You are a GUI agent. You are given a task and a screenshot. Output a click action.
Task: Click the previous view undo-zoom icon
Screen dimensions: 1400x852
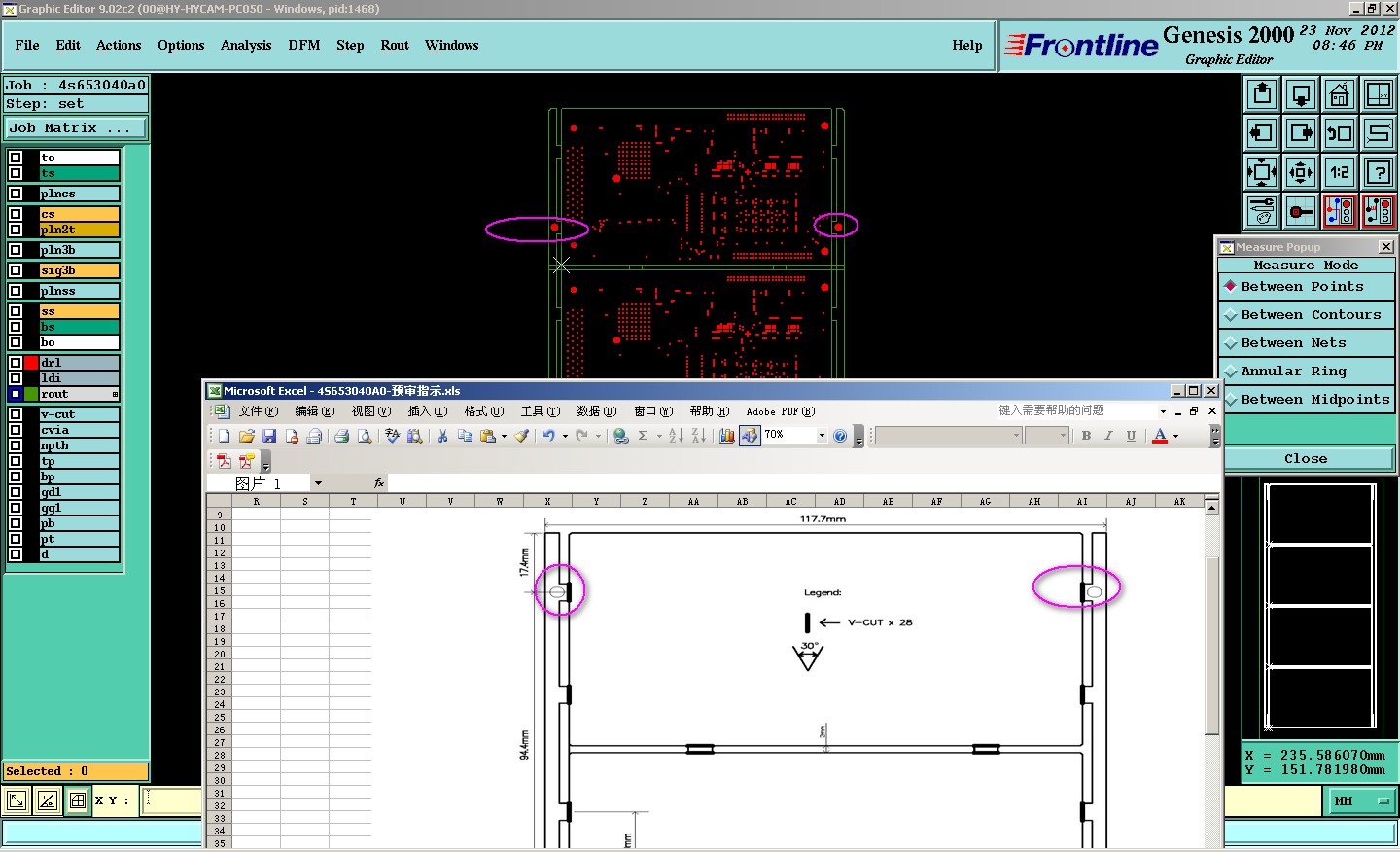pos(1340,133)
